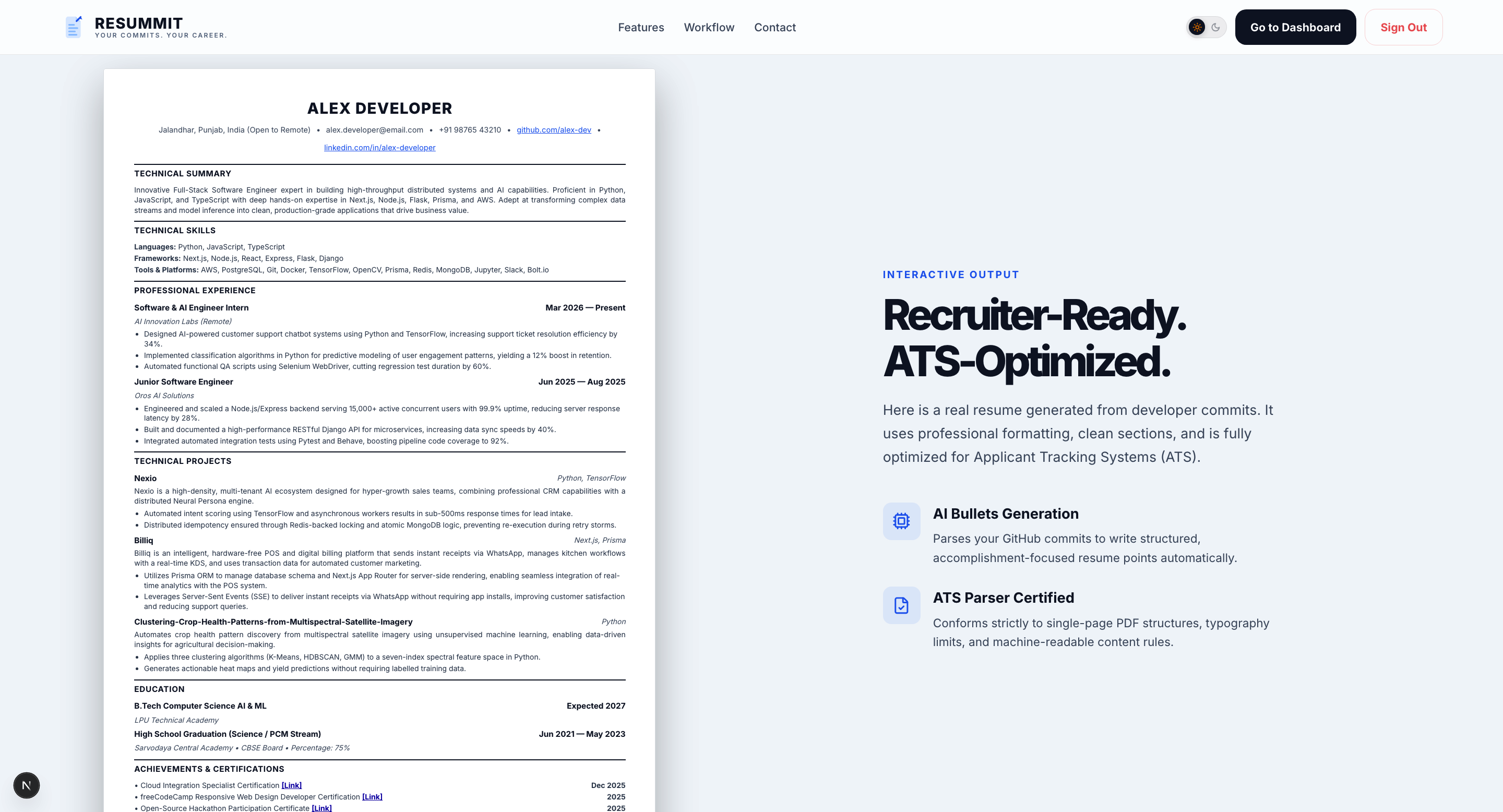1503x812 pixels.
Task: Click the Expected 2027 date
Action: [595, 706]
